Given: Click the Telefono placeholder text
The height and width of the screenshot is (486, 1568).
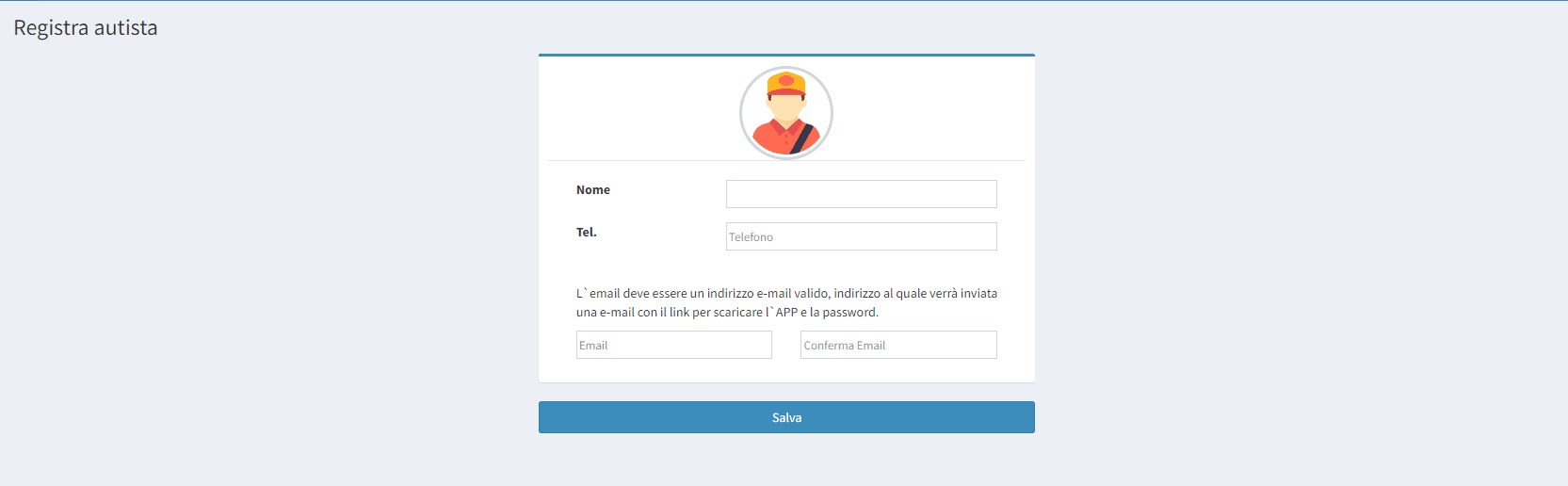Looking at the screenshot, I should [751, 237].
